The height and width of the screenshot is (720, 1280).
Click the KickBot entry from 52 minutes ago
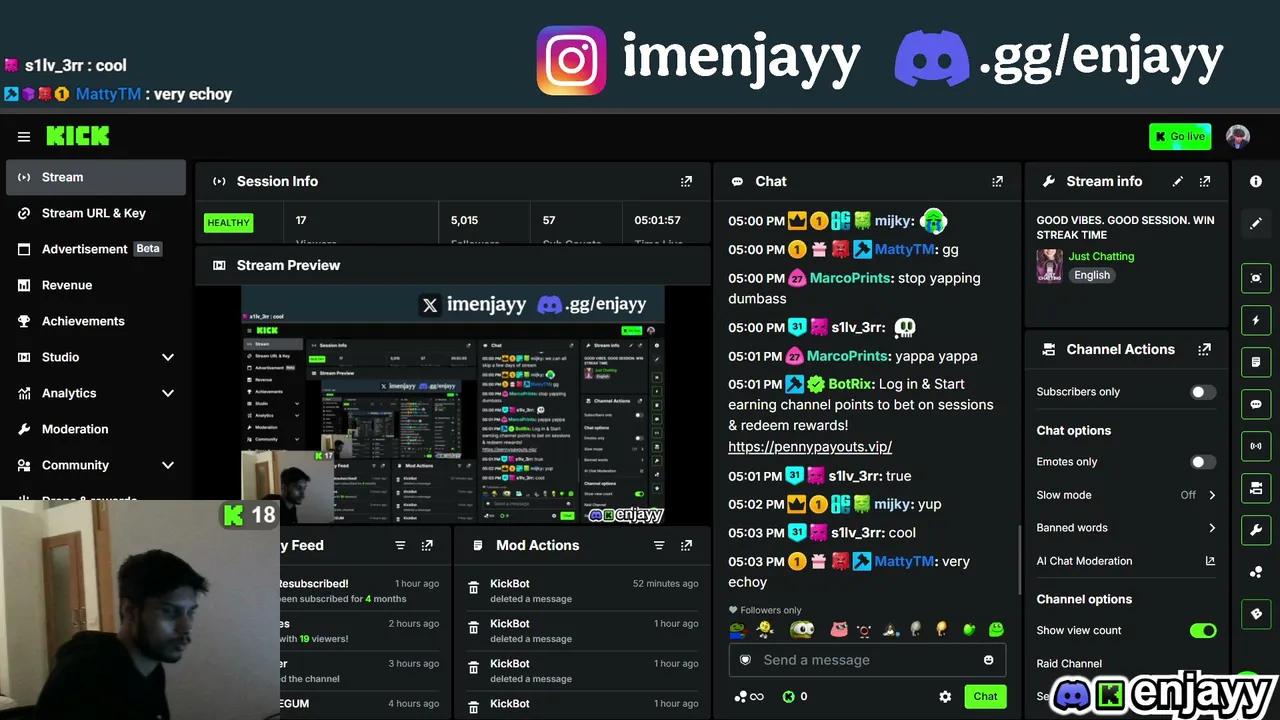pyautogui.click(x=584, y=590)
